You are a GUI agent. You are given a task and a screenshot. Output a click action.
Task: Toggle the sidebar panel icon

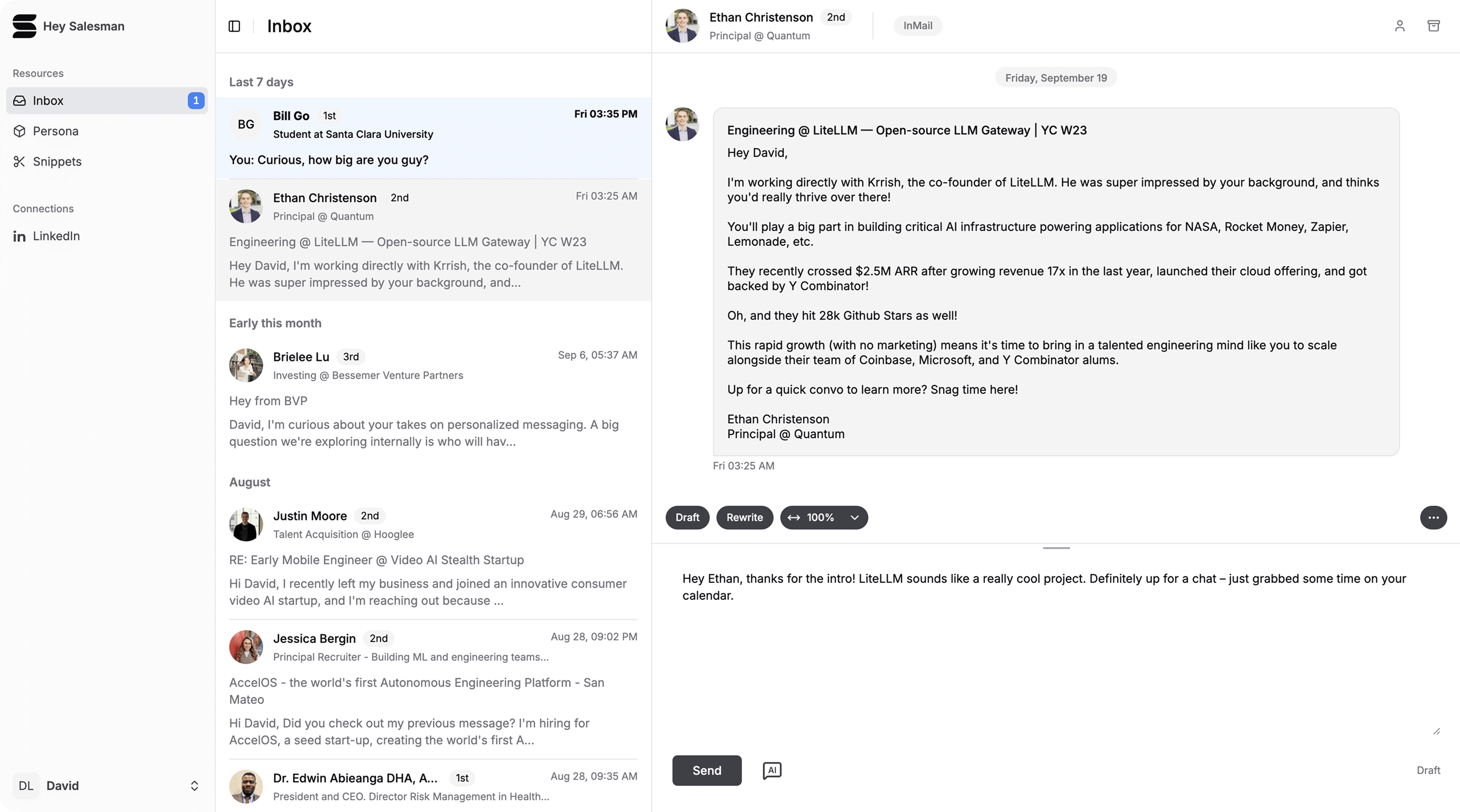coord(234,26)
